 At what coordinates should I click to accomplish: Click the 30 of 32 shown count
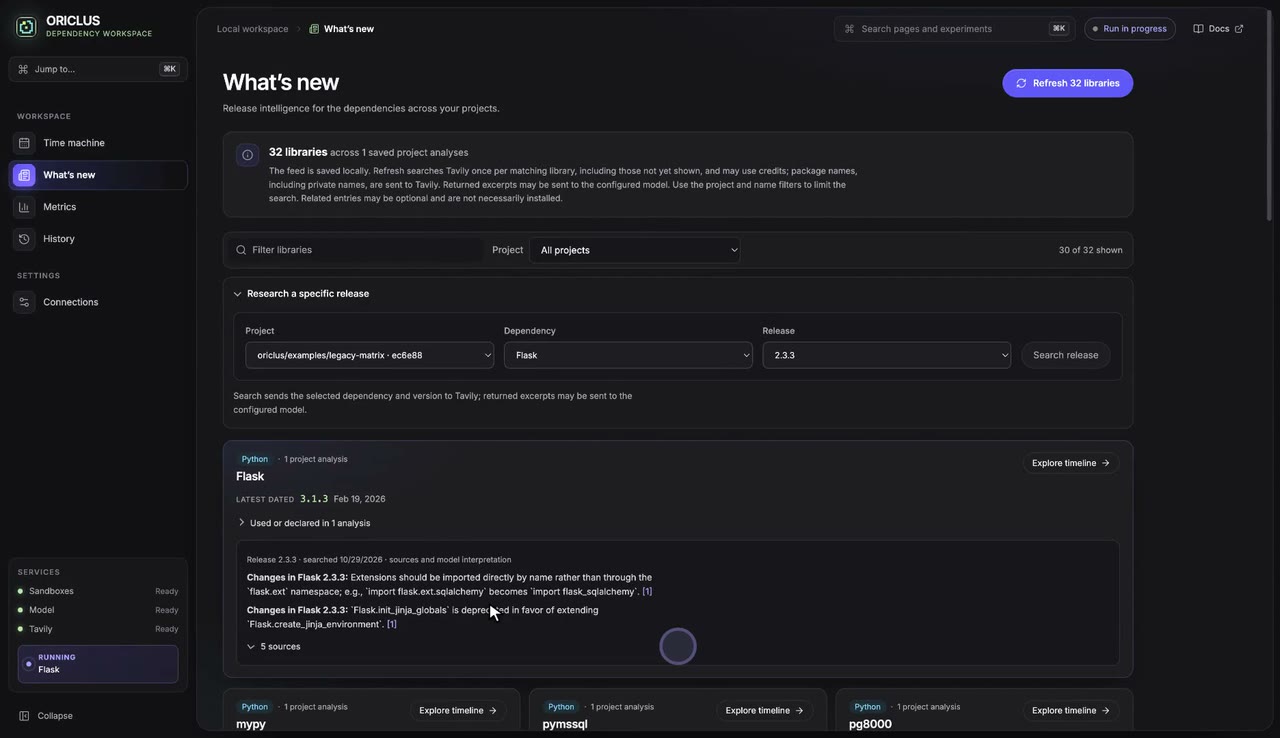click(1090, 250)
